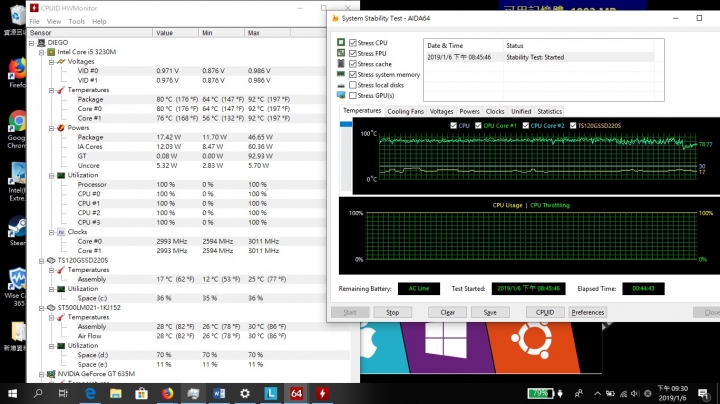Open Wise Care 365 desktop shortcut

tap(17, 286)
